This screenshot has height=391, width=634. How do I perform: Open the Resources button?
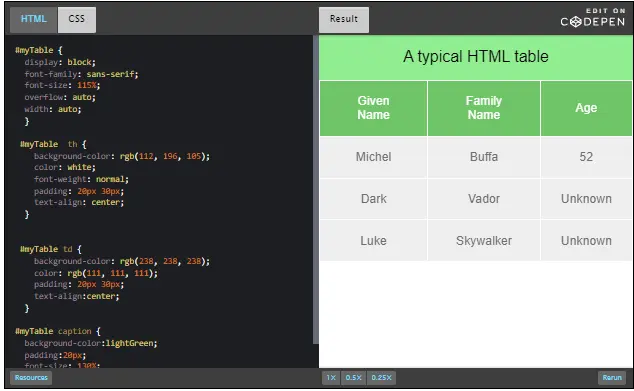point(31,378)
